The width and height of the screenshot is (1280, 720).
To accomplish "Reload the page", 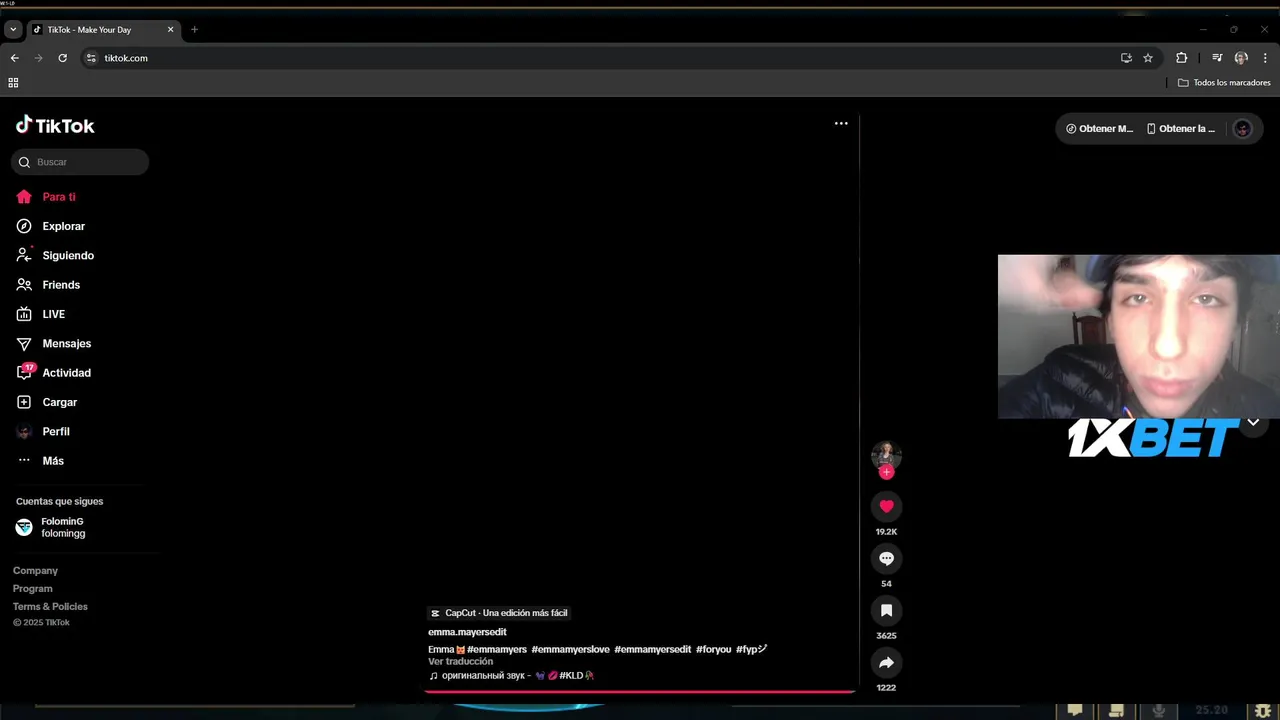I will click(62, 58).
